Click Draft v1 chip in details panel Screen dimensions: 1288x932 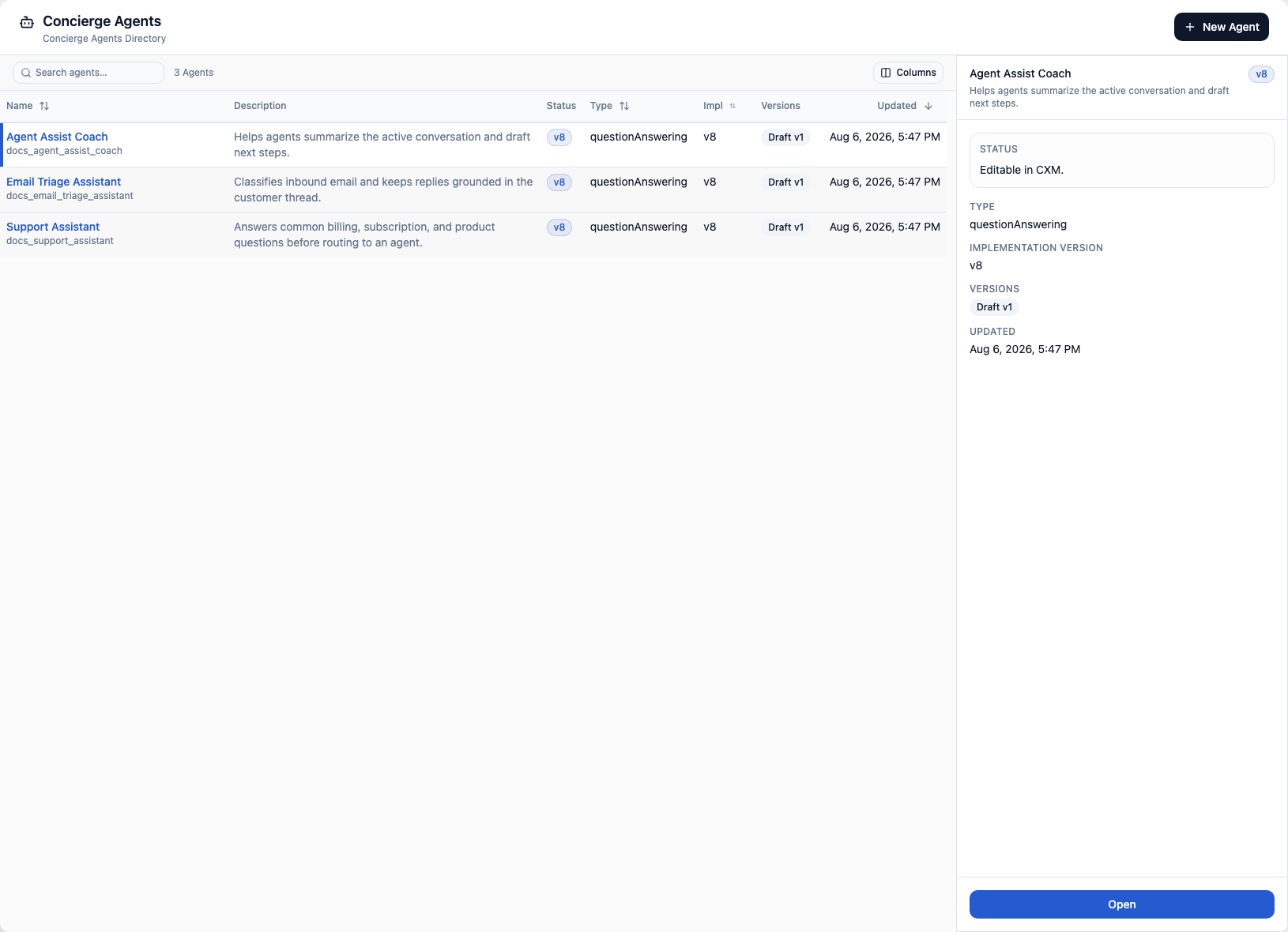(x=994, y=307)
